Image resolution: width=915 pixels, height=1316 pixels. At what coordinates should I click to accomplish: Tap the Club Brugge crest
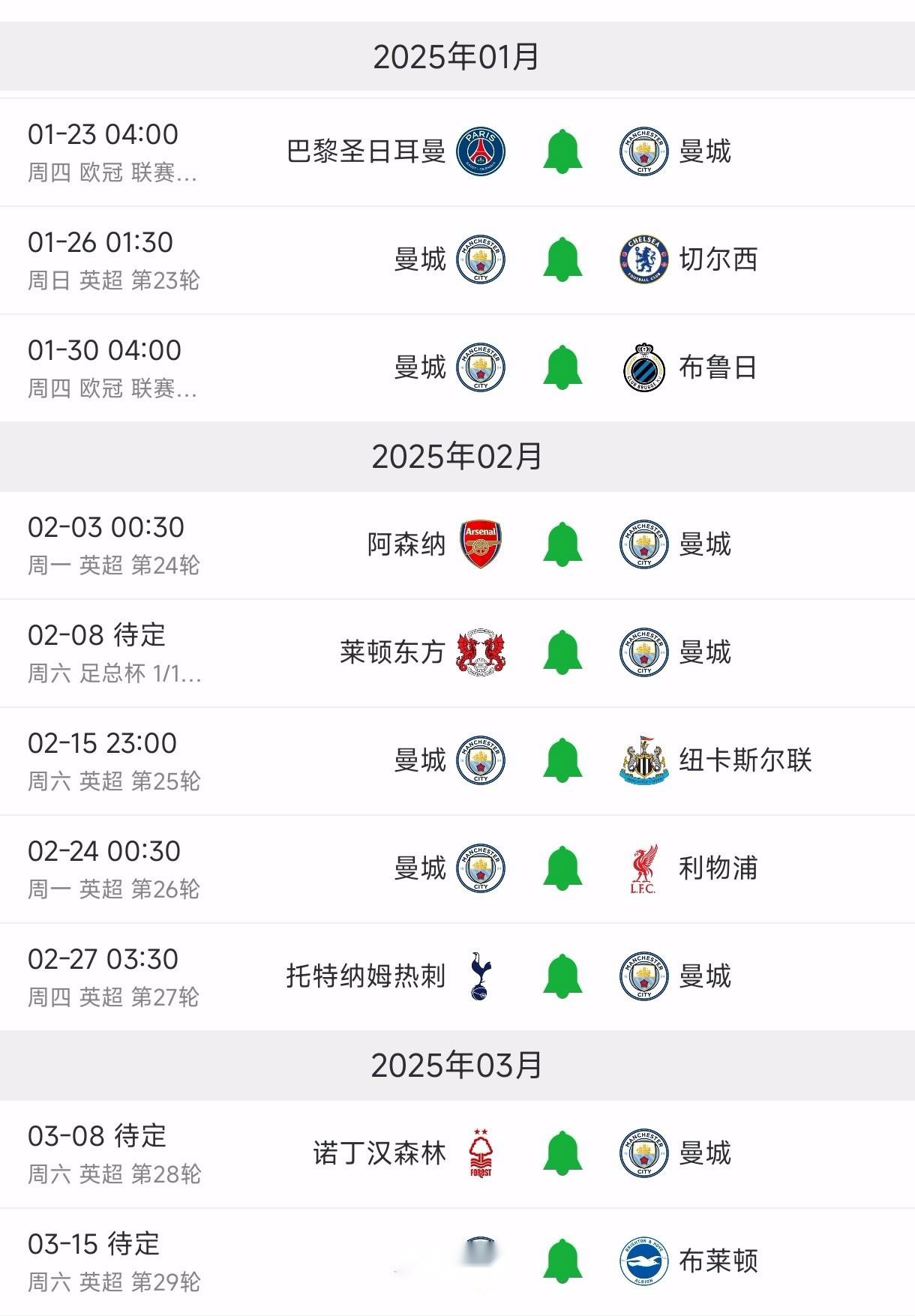(x=644, y=367)
